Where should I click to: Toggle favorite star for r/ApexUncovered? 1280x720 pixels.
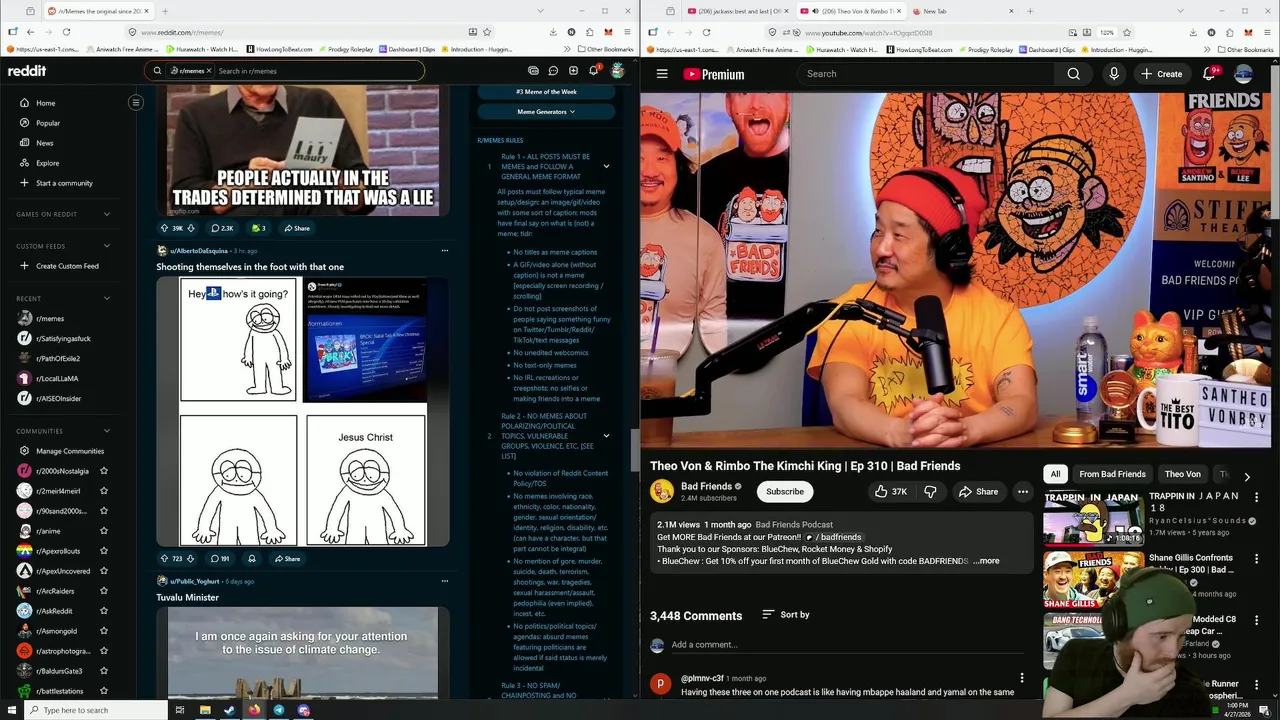point(104,571)
